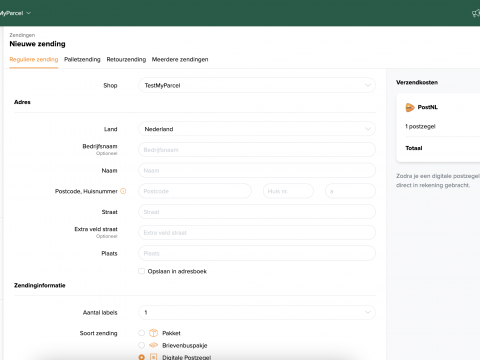Go to the Zendingen breadcrumb link
Screen dimensions: 480x360
[22, 35]
